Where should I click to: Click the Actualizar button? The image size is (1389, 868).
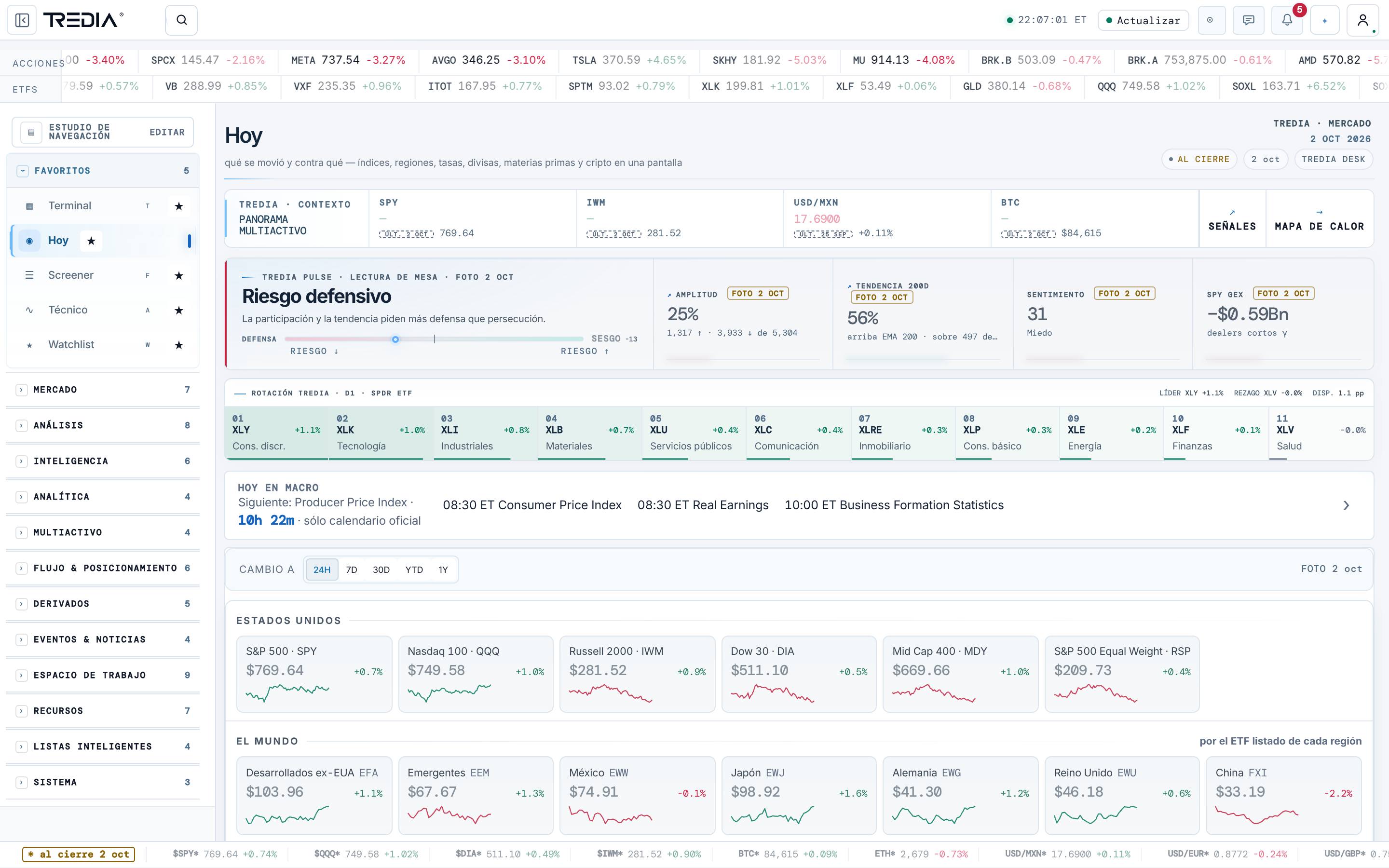pos(1144,20)
